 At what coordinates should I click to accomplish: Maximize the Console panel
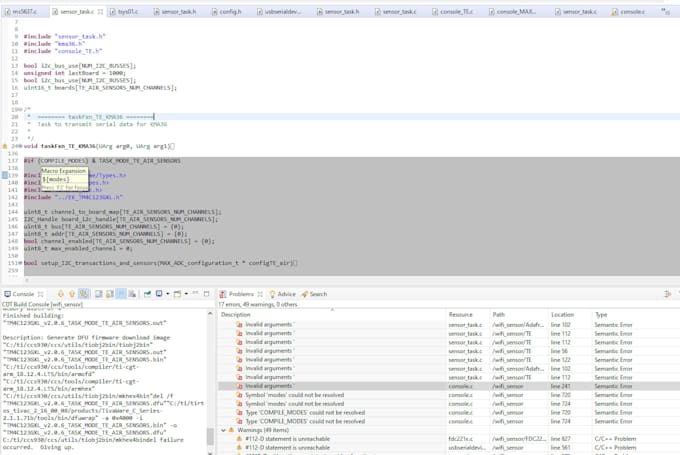(206, 294)
